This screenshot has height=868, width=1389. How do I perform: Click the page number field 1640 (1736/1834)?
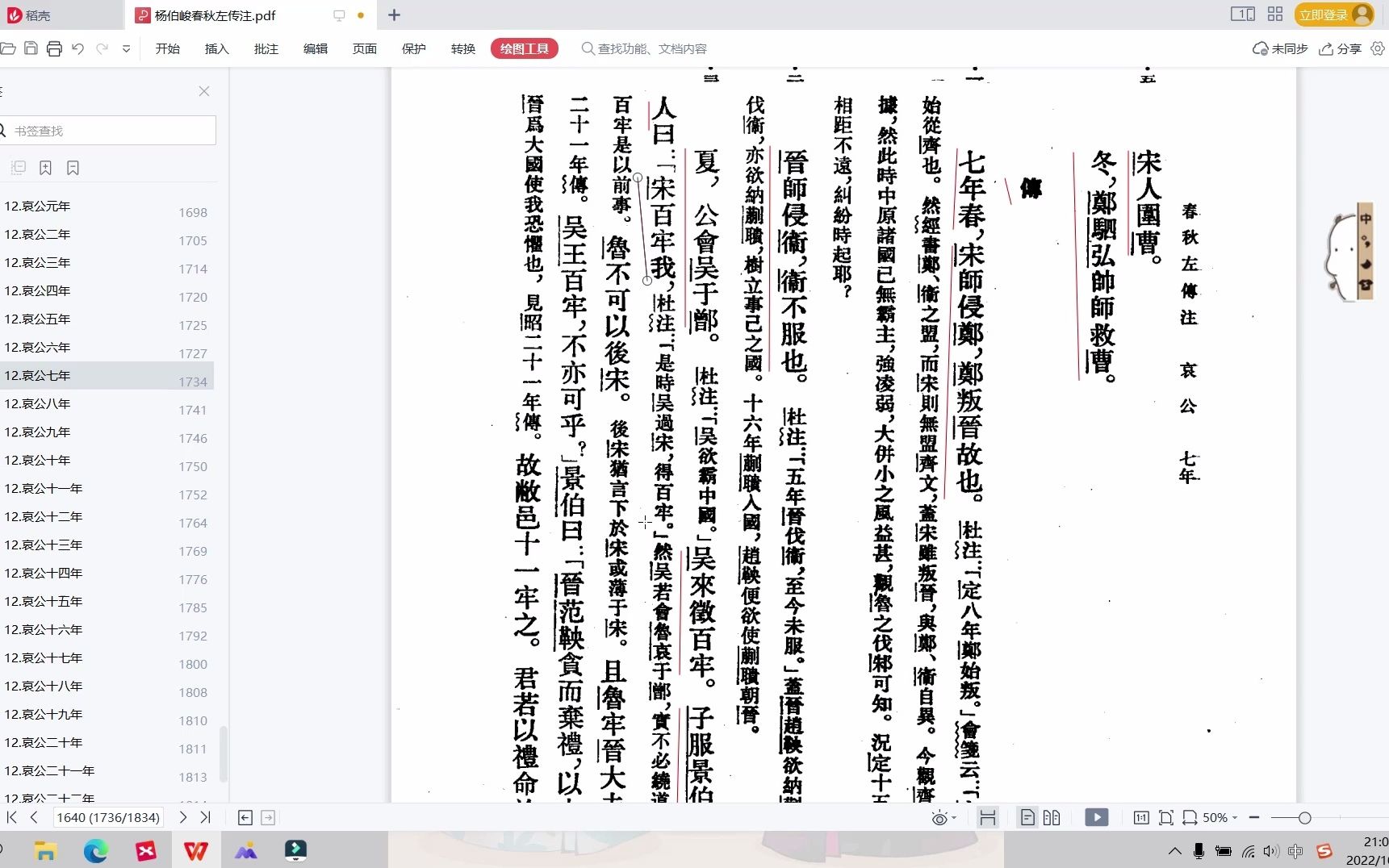pos(108,817)
